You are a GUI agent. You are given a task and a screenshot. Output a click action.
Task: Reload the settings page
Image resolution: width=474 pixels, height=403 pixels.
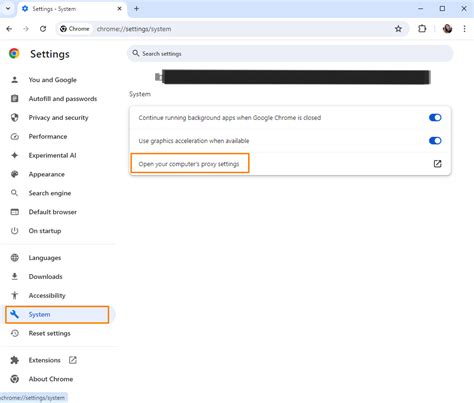pyautogui.click(x=43, y=29)
